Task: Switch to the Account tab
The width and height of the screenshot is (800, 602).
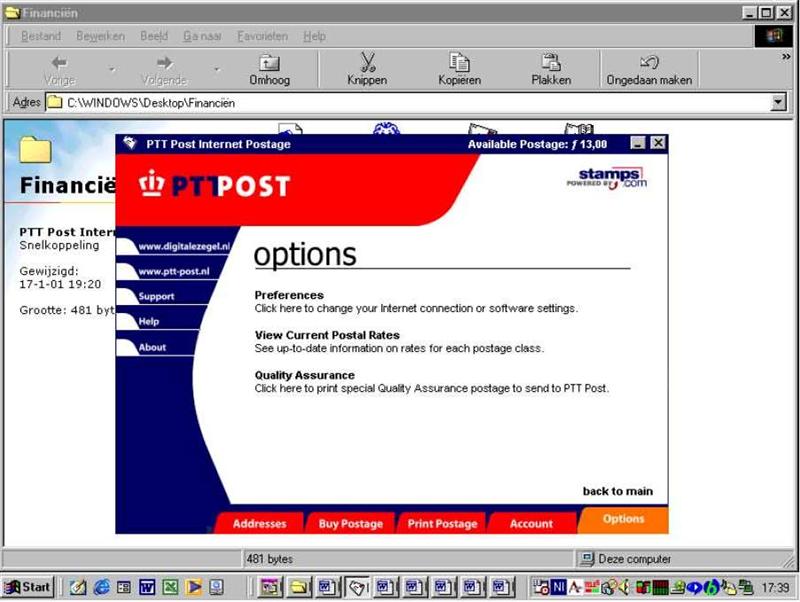Action: 531,523
